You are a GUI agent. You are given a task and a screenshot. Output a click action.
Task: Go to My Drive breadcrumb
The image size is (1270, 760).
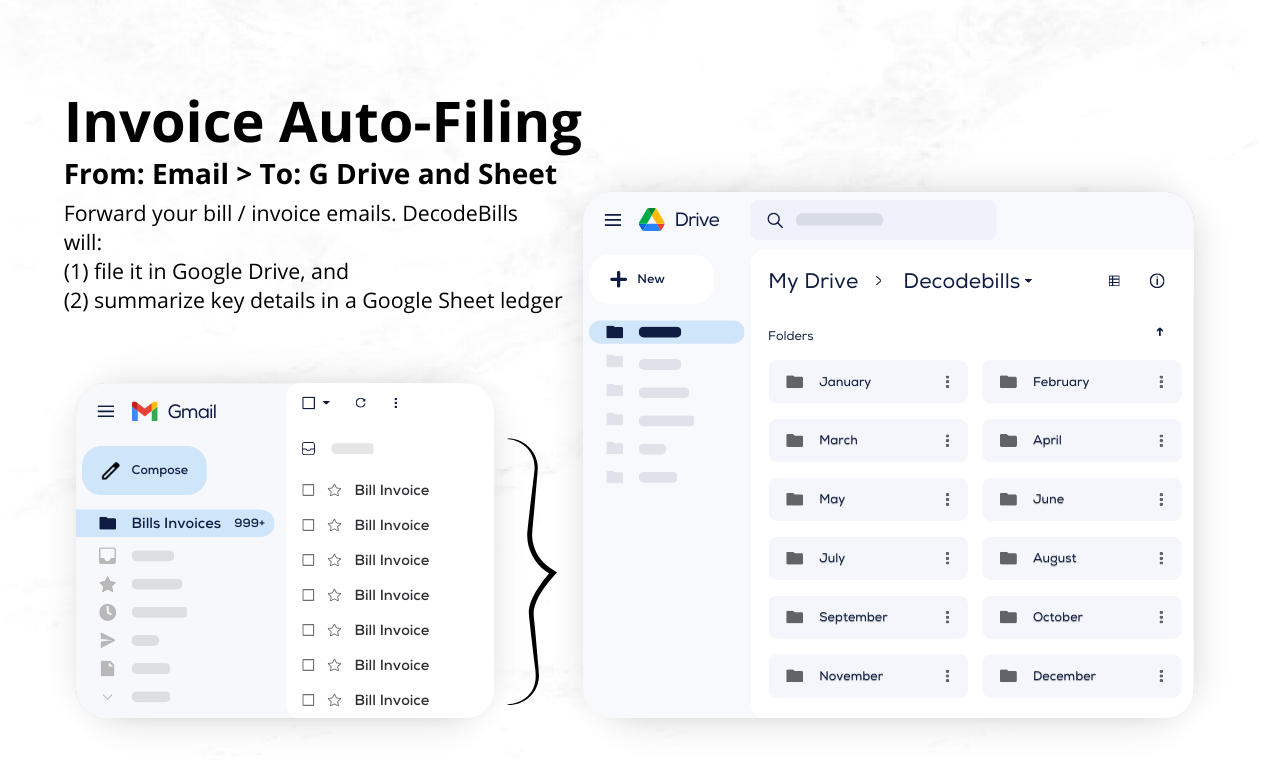tap(813, 281)
